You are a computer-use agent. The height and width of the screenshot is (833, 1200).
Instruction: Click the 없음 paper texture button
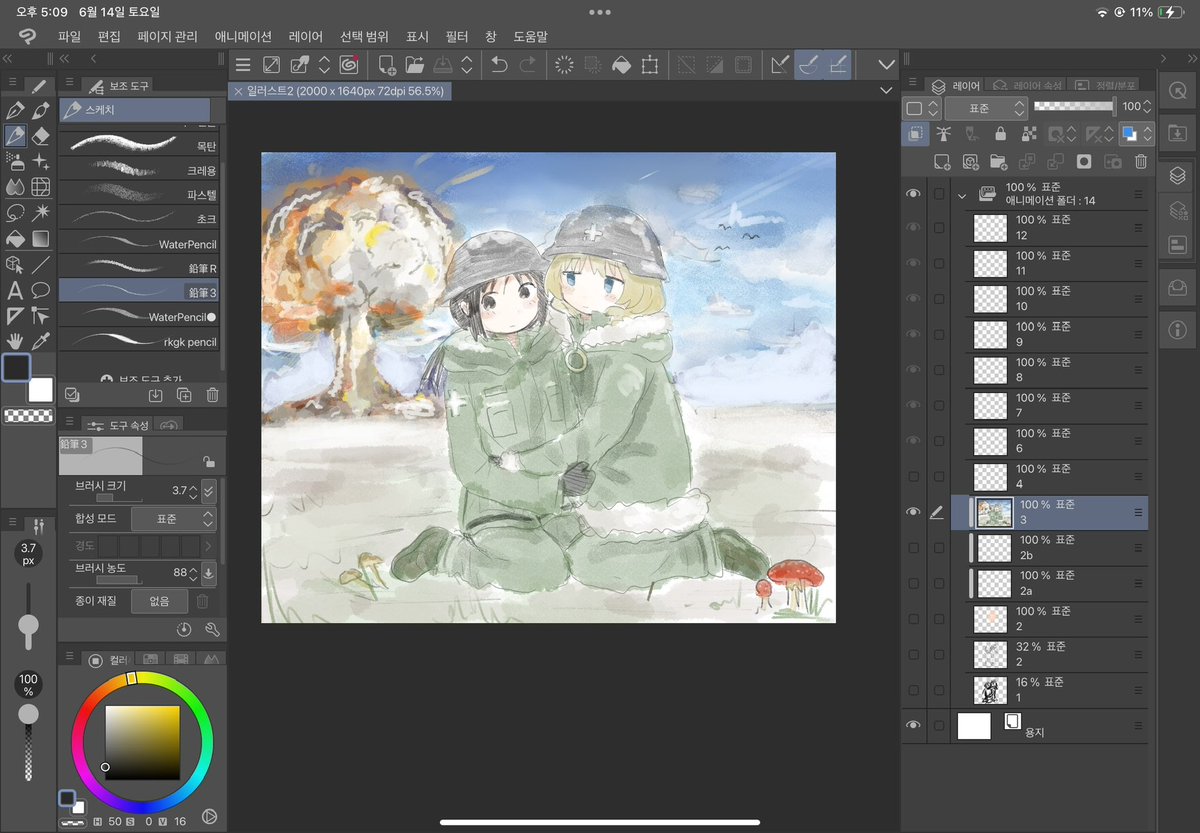(158, 601)
